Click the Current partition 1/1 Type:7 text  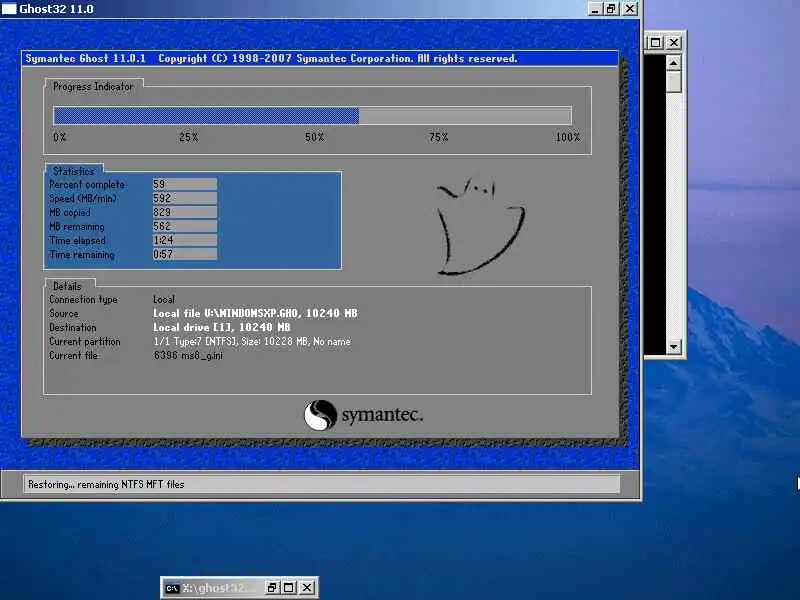pyautogui.click(x=252, y=341)
